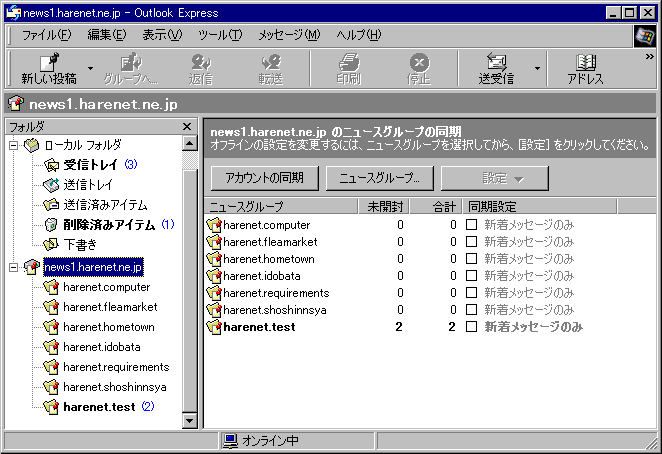Toggle sync checkbox for harenet.fleamarket
This screenshot has height=454, width=662.
point(471,242)
